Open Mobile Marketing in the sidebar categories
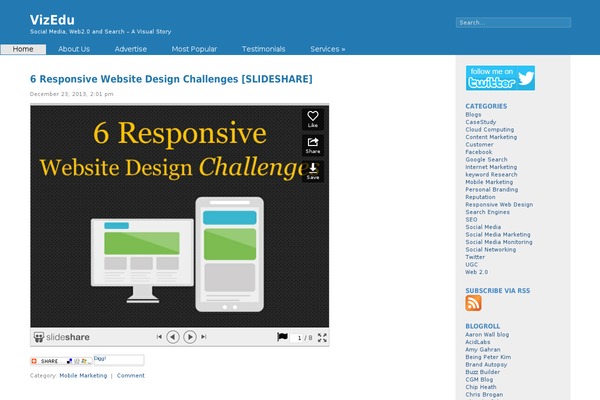 coord(489,182)
